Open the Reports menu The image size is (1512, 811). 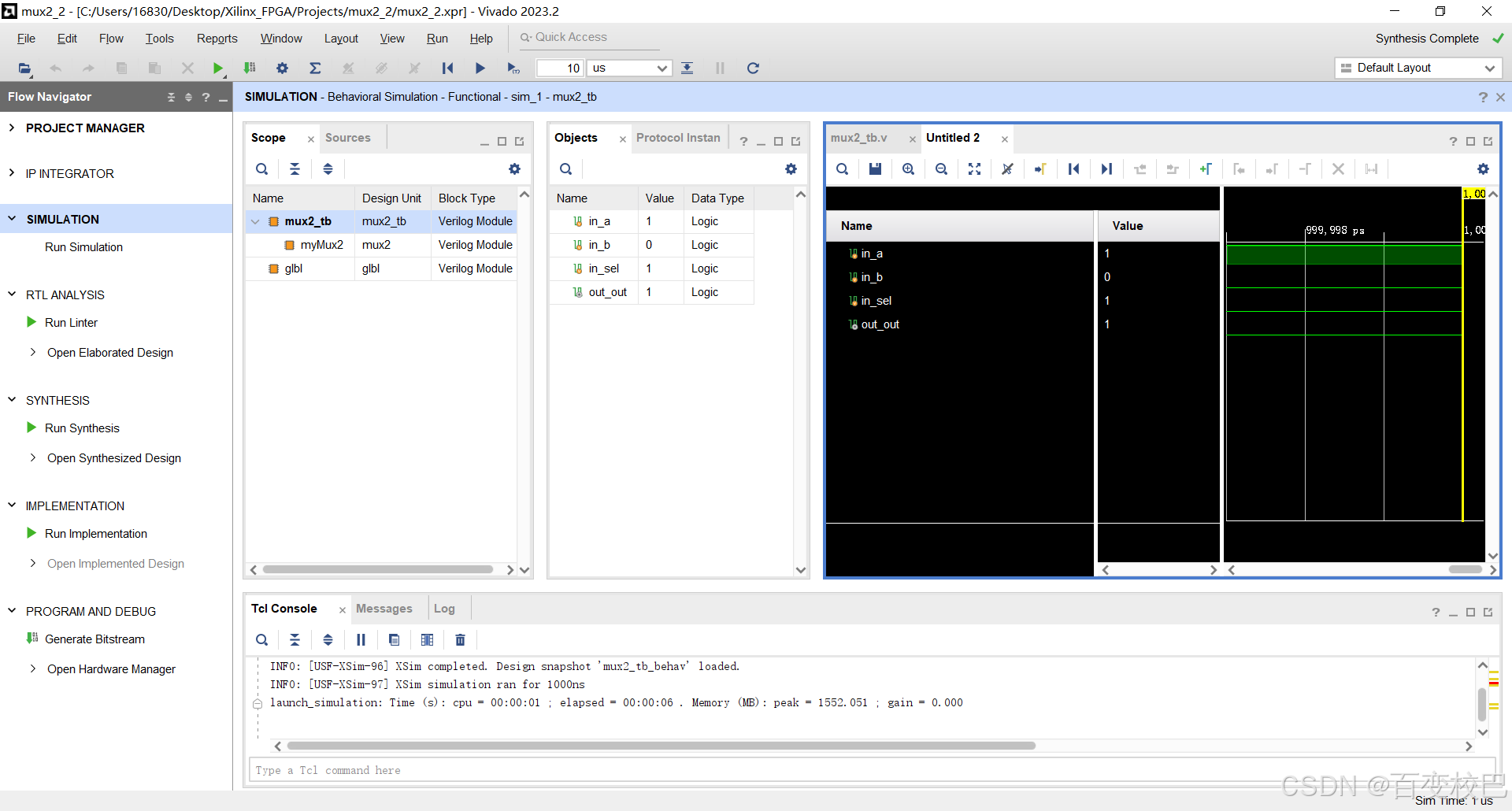click(217, 39)
